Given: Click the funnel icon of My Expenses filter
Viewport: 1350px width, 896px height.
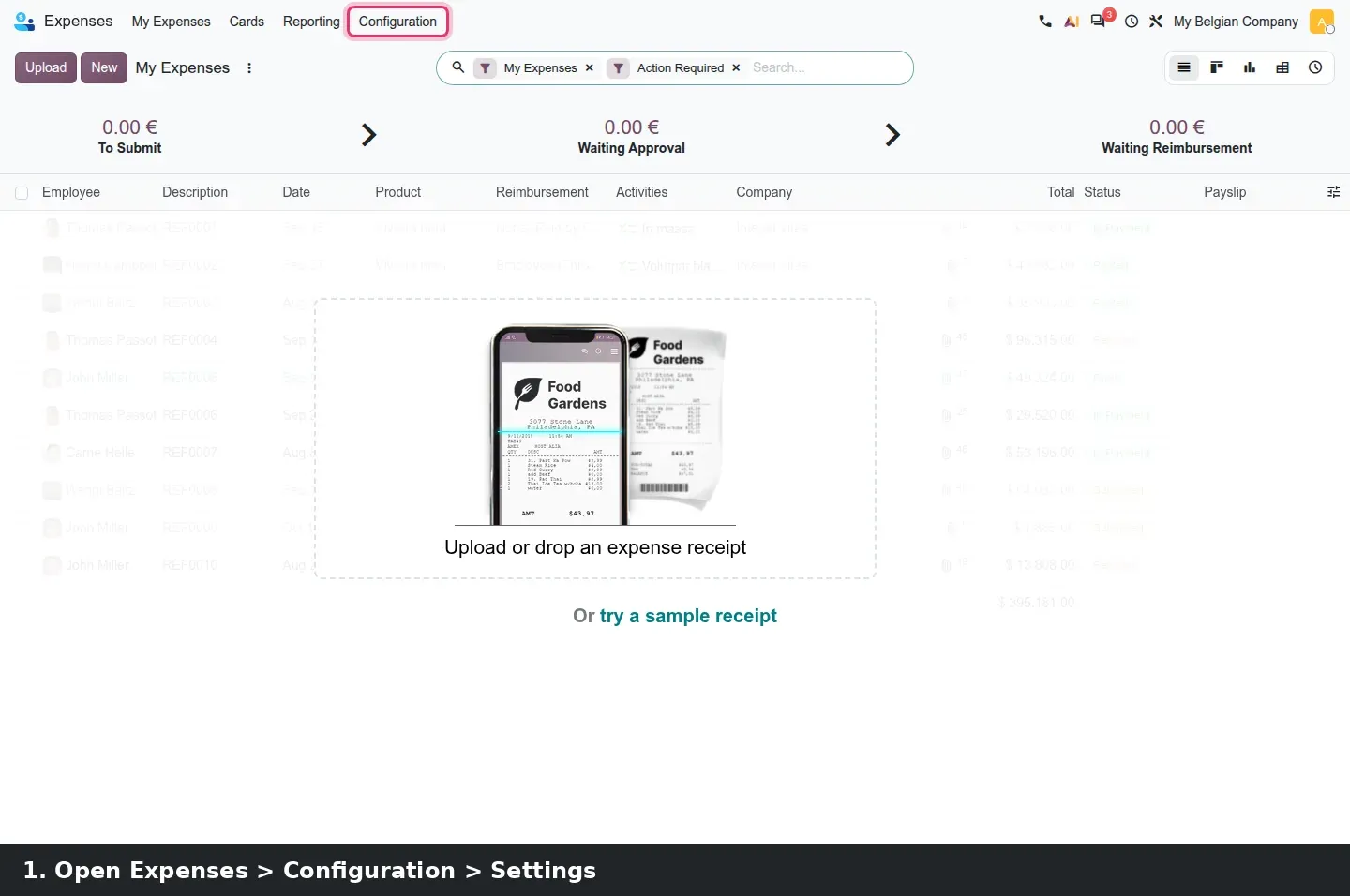Looking at the screenshot, I should [x=485, y=67].
